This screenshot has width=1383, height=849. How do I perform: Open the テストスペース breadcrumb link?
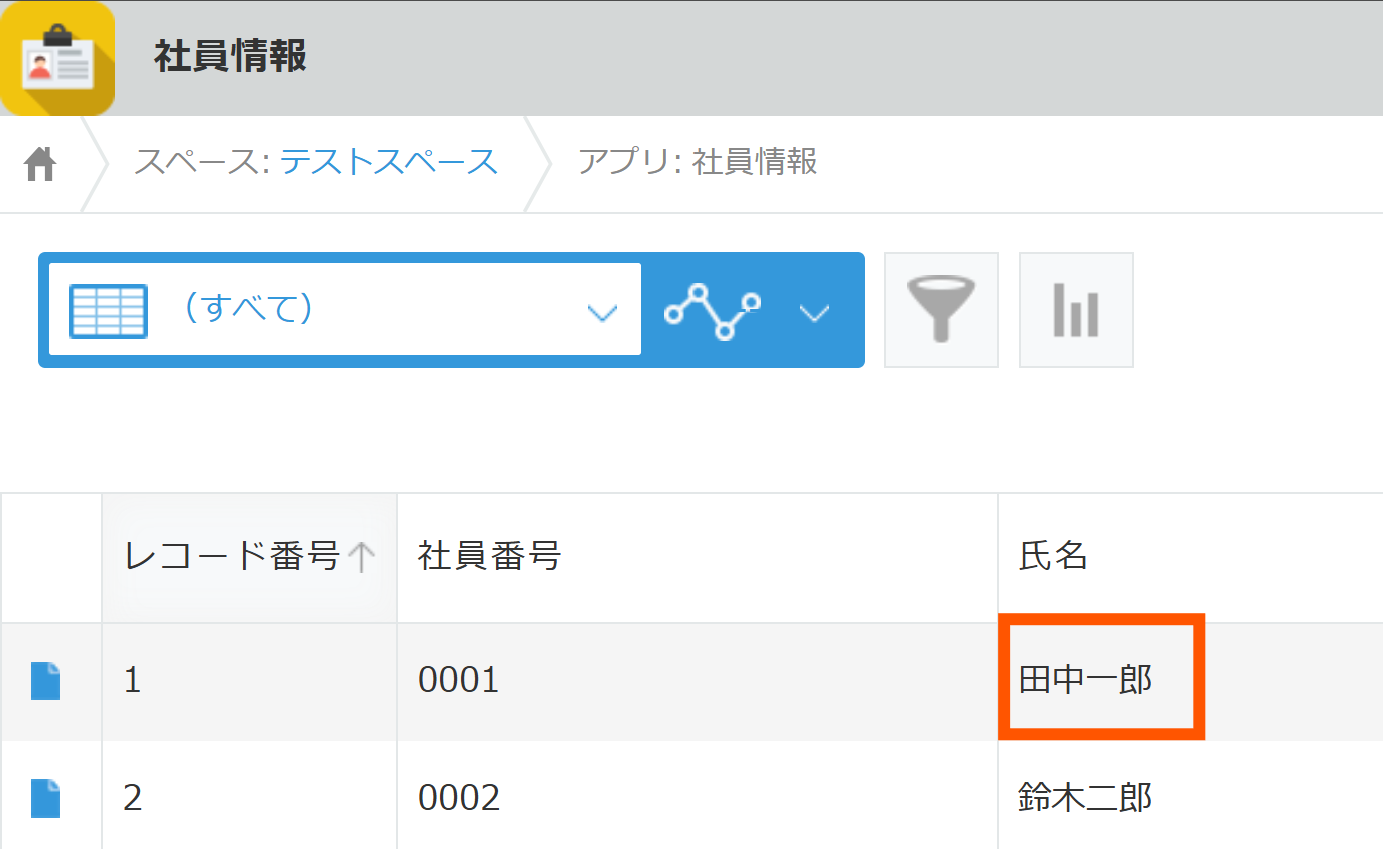(388, 161)
